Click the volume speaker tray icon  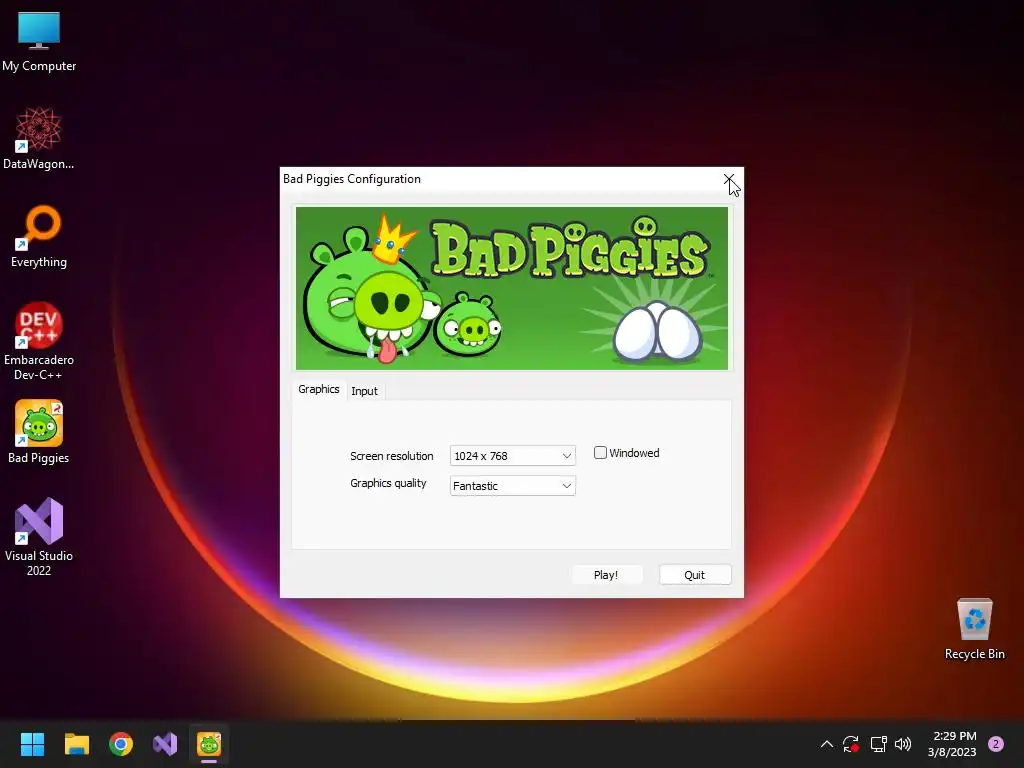point(903,744)
